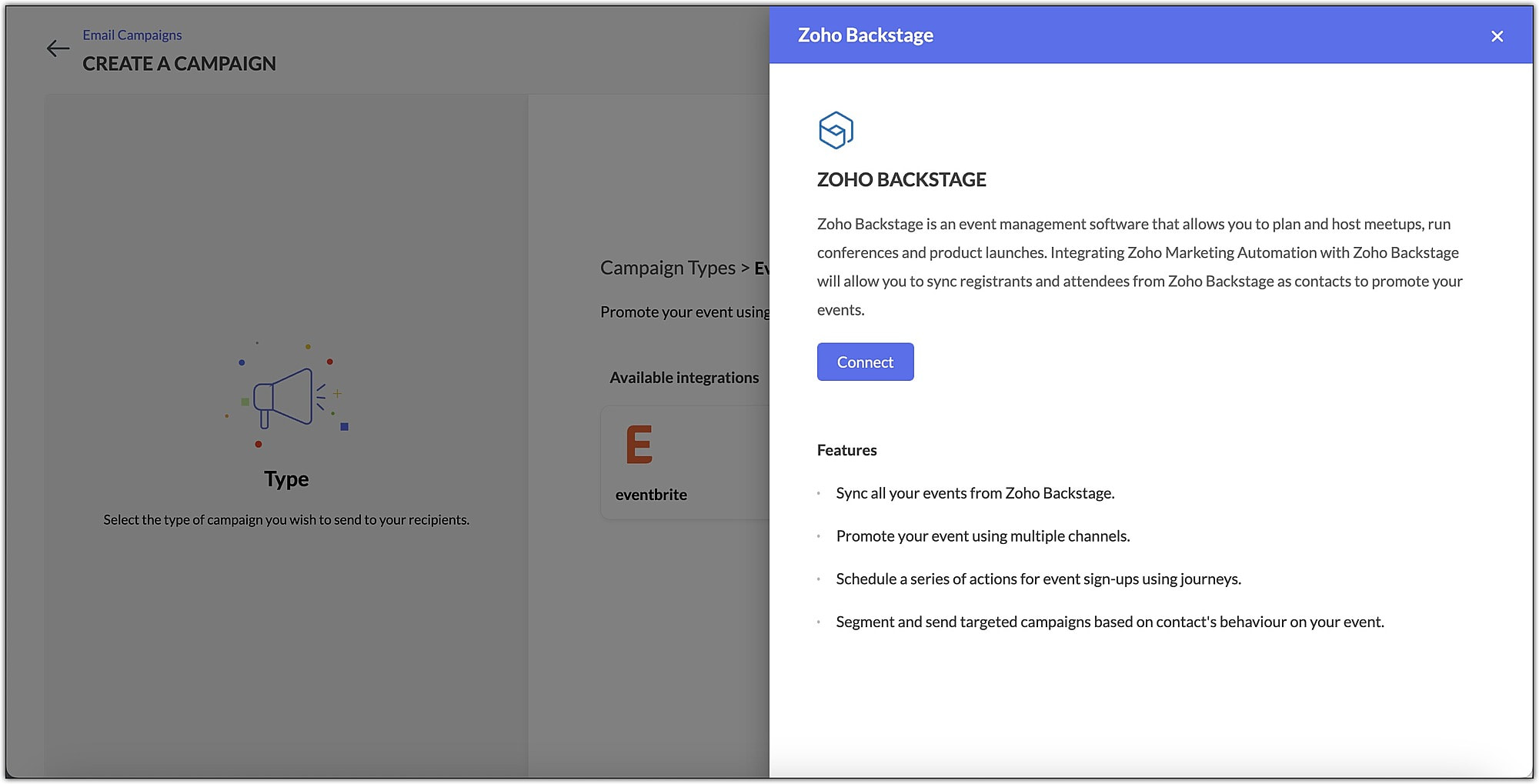Click the Zoho Backstage cube logo
The height and width of the screenshot is (784, 1539).
point(836,130)
